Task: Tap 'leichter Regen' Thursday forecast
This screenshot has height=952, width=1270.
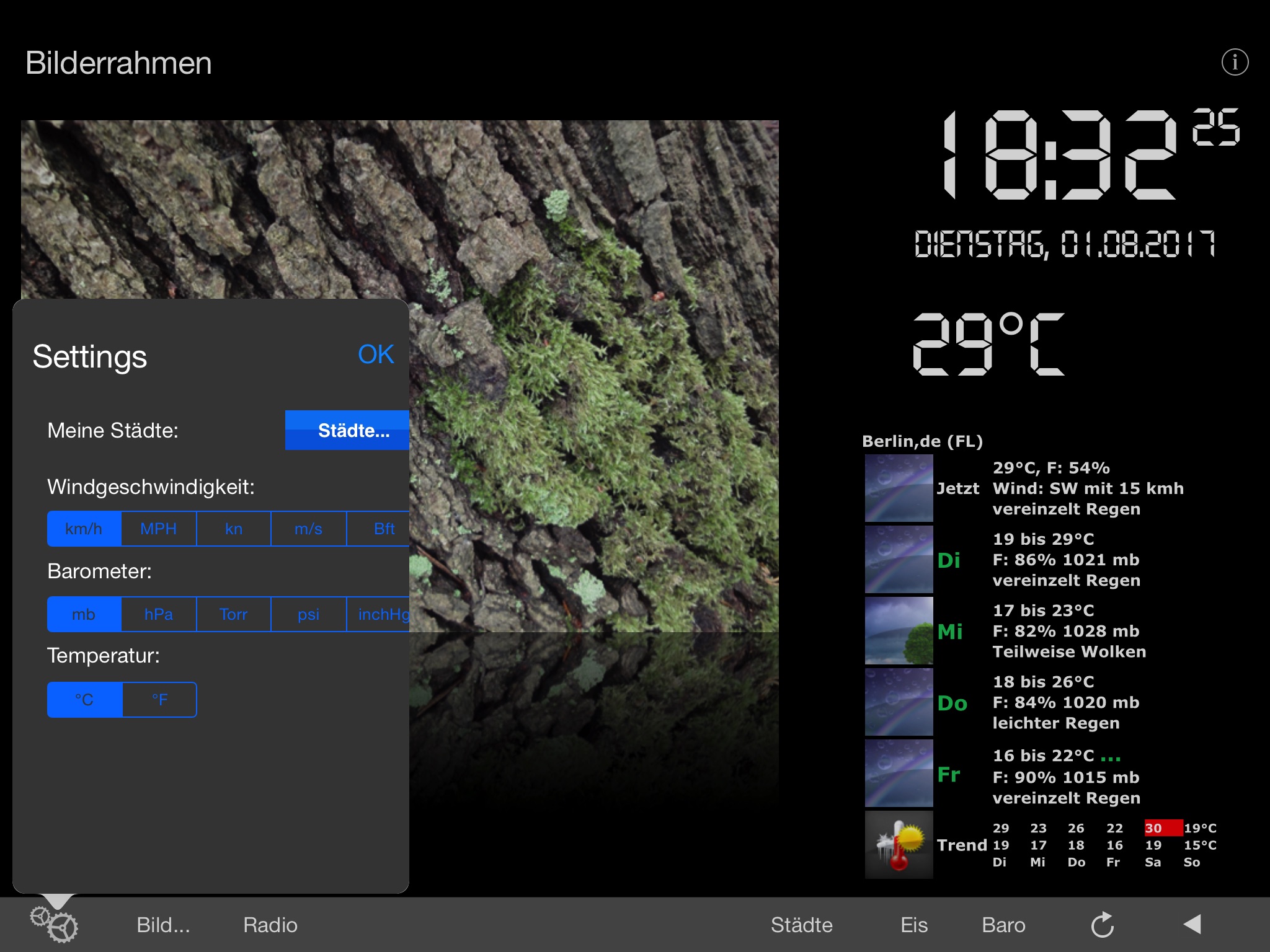Action: (1055, 723)
